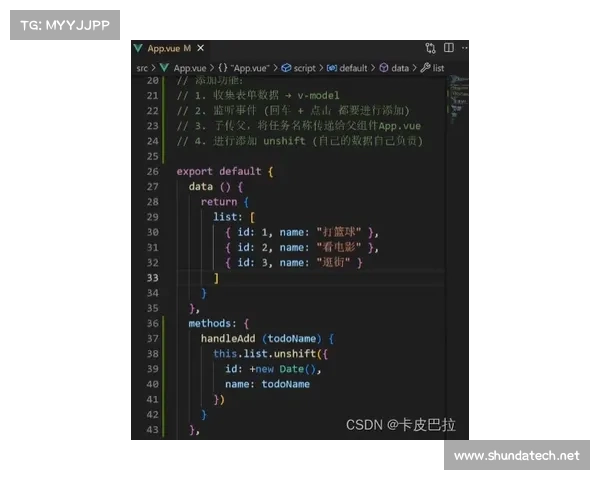Open the src breadcrumb folder dropdown

pyautogui.click(x=142, y=68)
